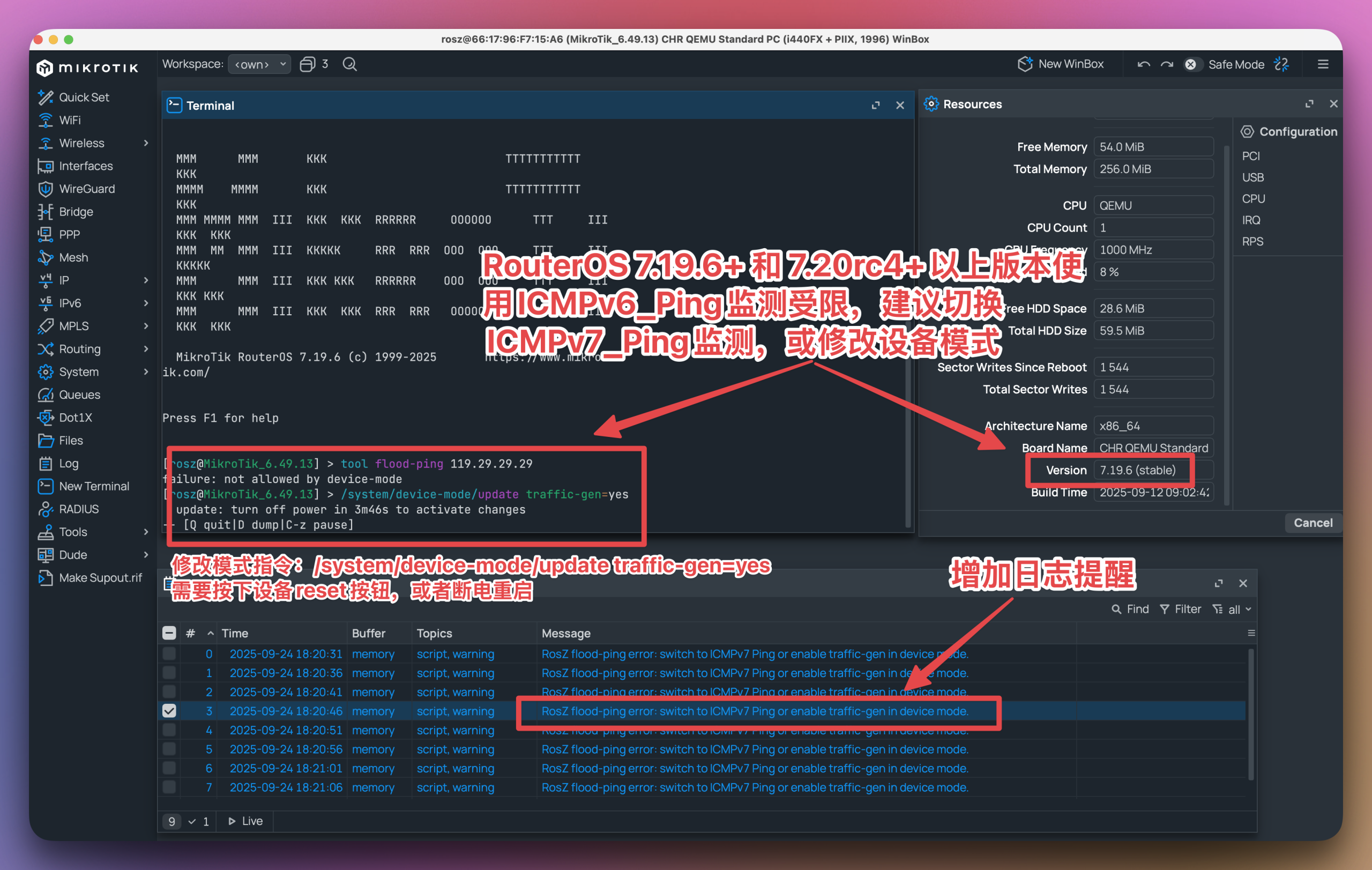
Task: Open the hamburger menu icon at top right
Action: coord(1323,64)
